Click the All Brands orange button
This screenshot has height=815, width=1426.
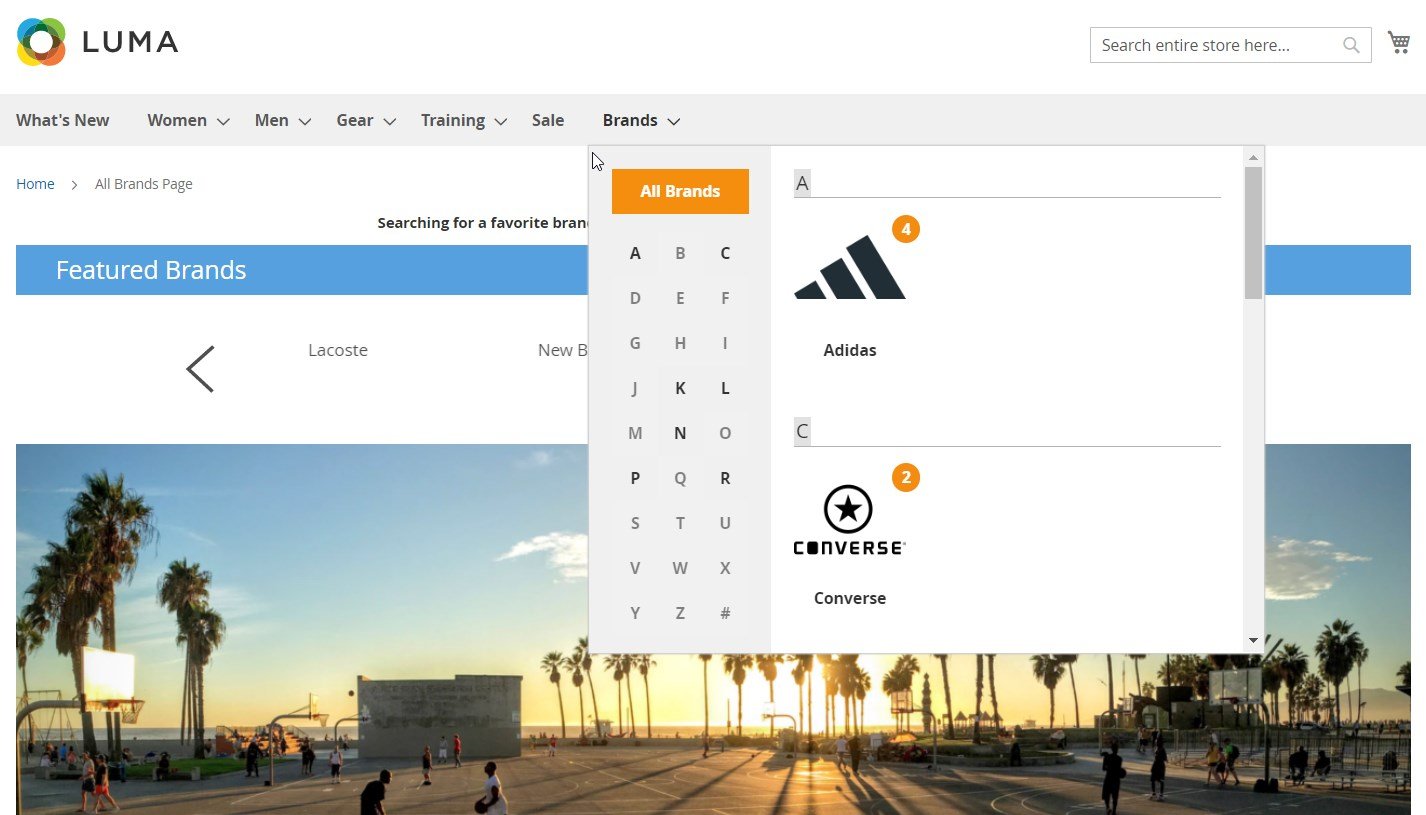(x=680, y=191)
